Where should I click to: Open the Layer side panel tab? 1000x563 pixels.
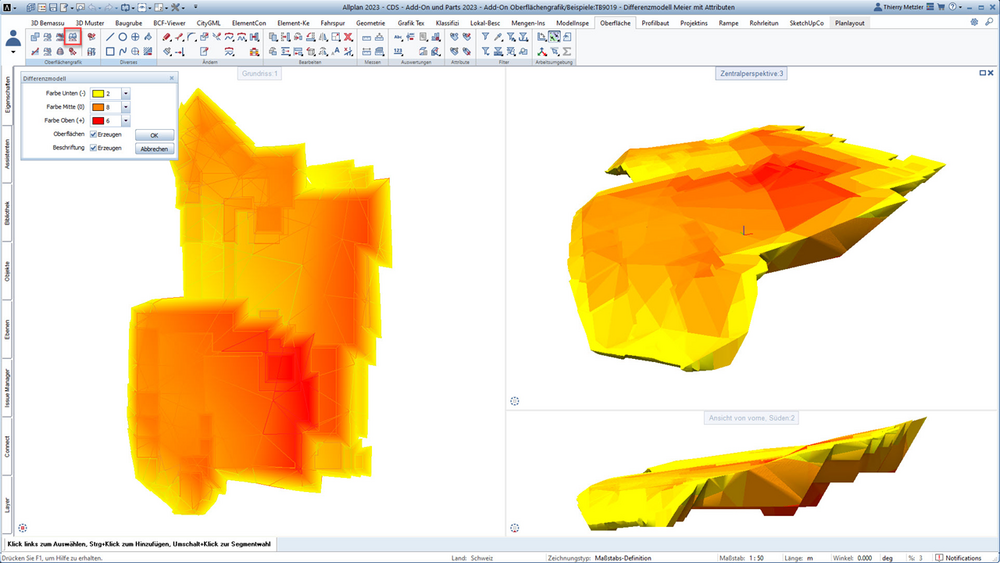click(7, 505)
